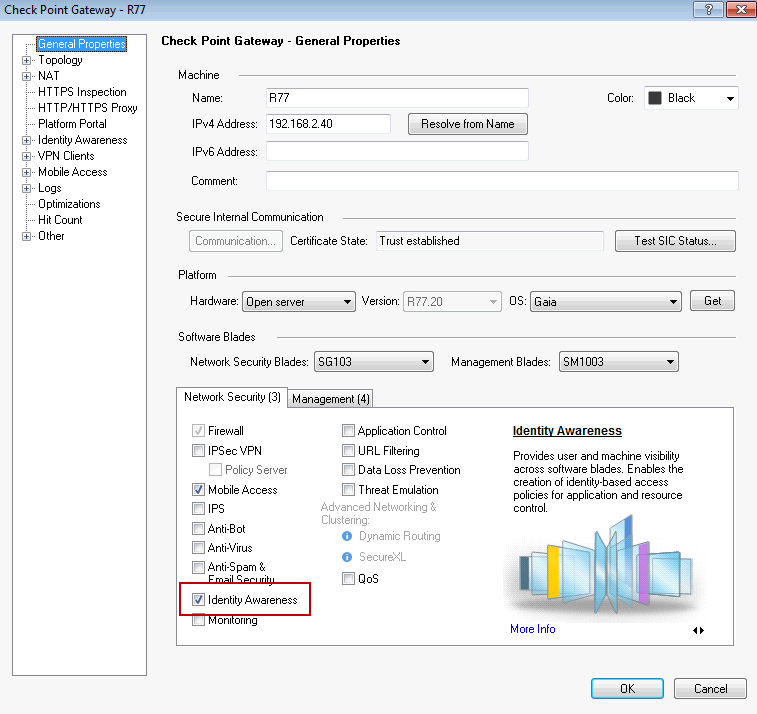Screen dimensions: 757x714
Task: Expand the NAT tree node
Action: (26, 76)
